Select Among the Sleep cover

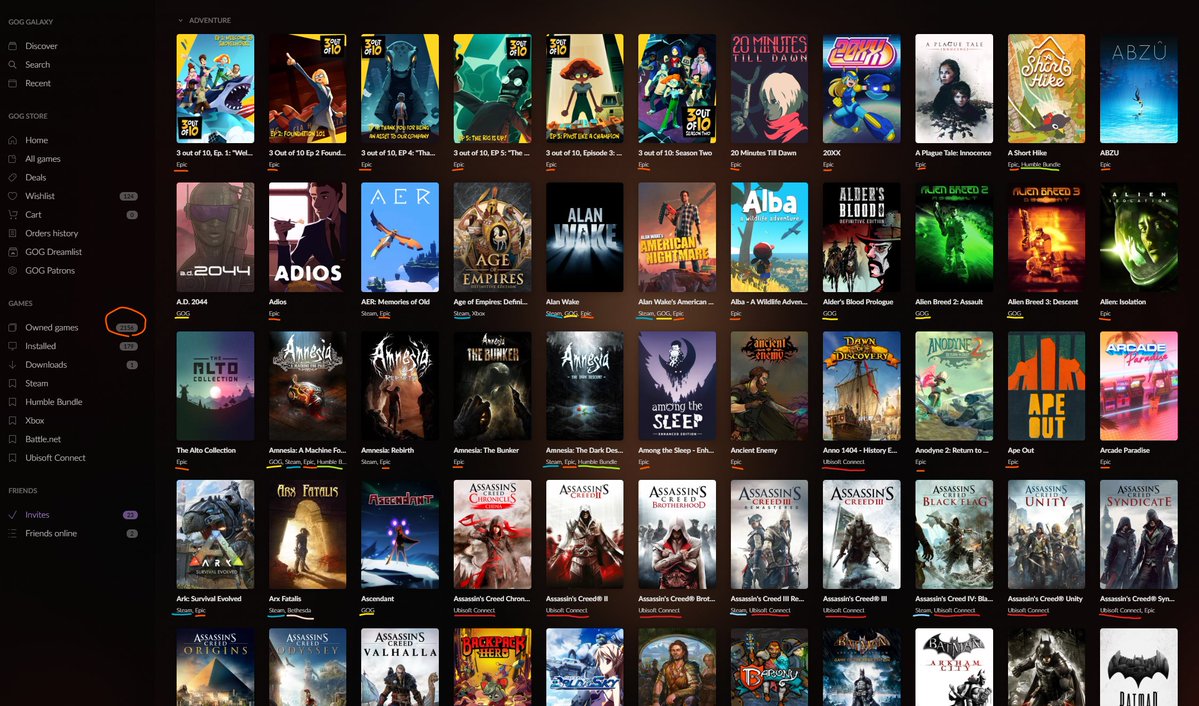[x=677, y=386]
